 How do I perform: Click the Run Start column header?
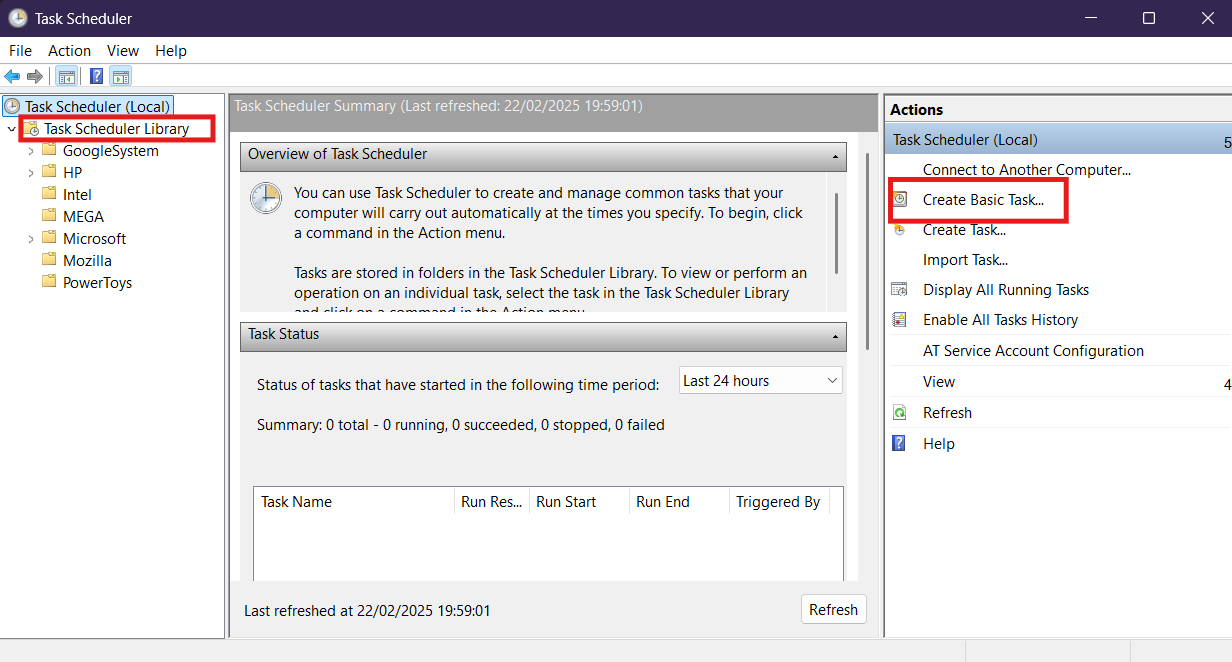pos(579,502)
